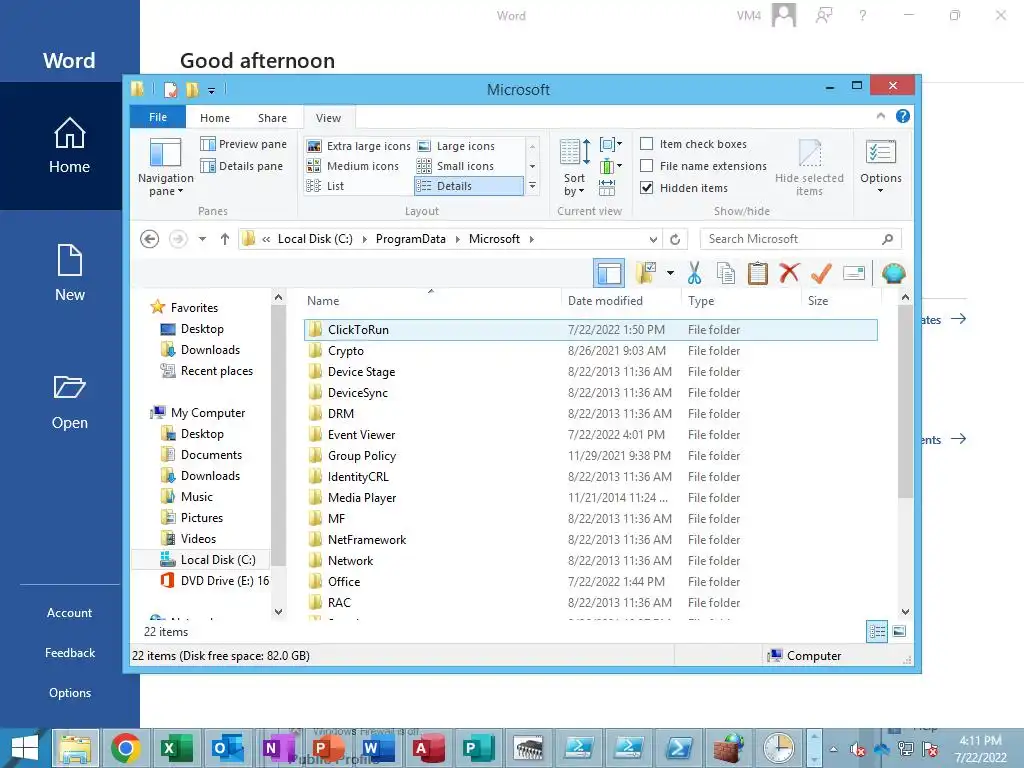Sort by Date modified column header

(620, 301)
